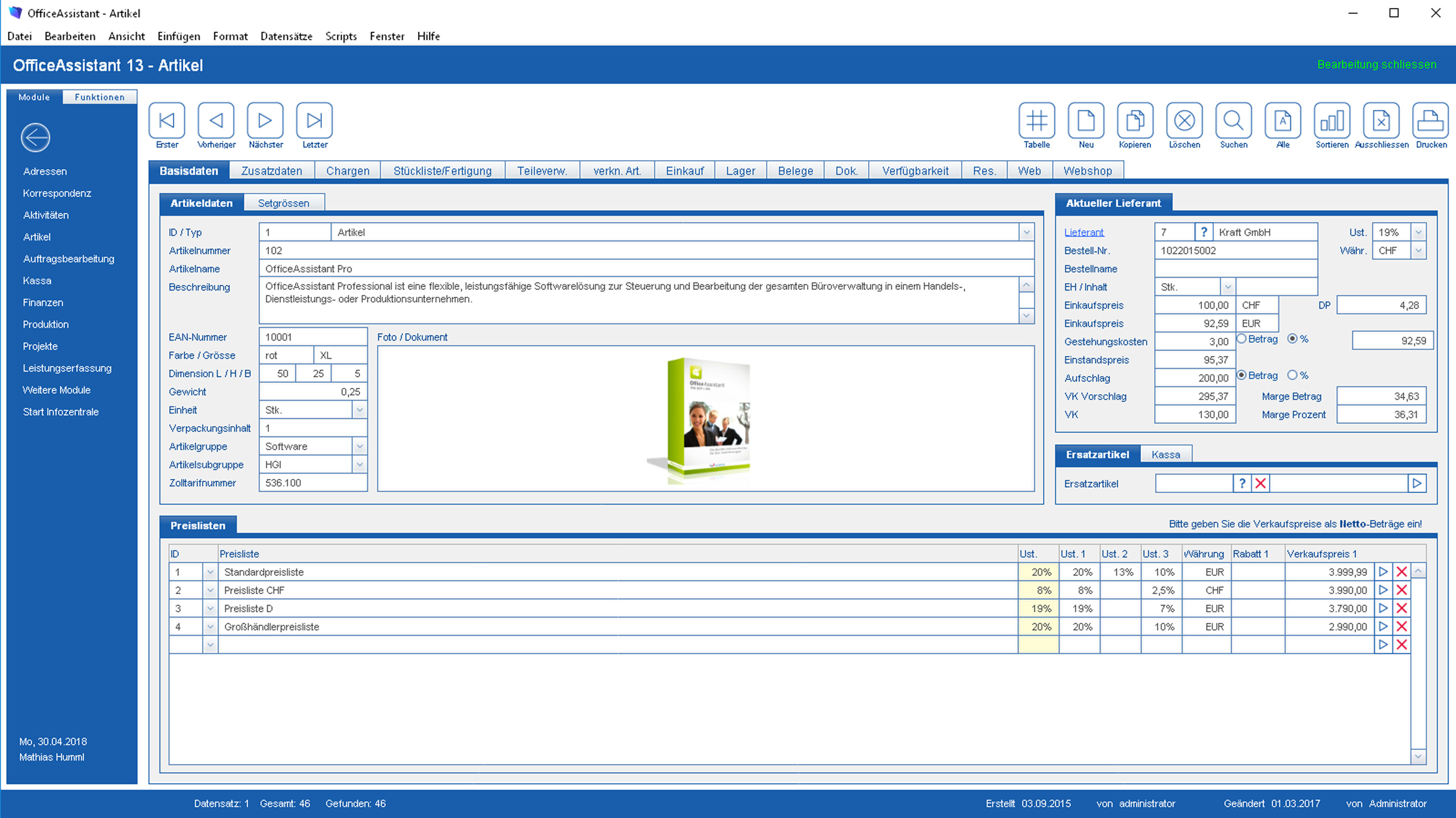The width and height of the screenshot is (1456, 818).
Task: Click the Artikelname input field
Action: pyautogui.click(x=646, y=269)
